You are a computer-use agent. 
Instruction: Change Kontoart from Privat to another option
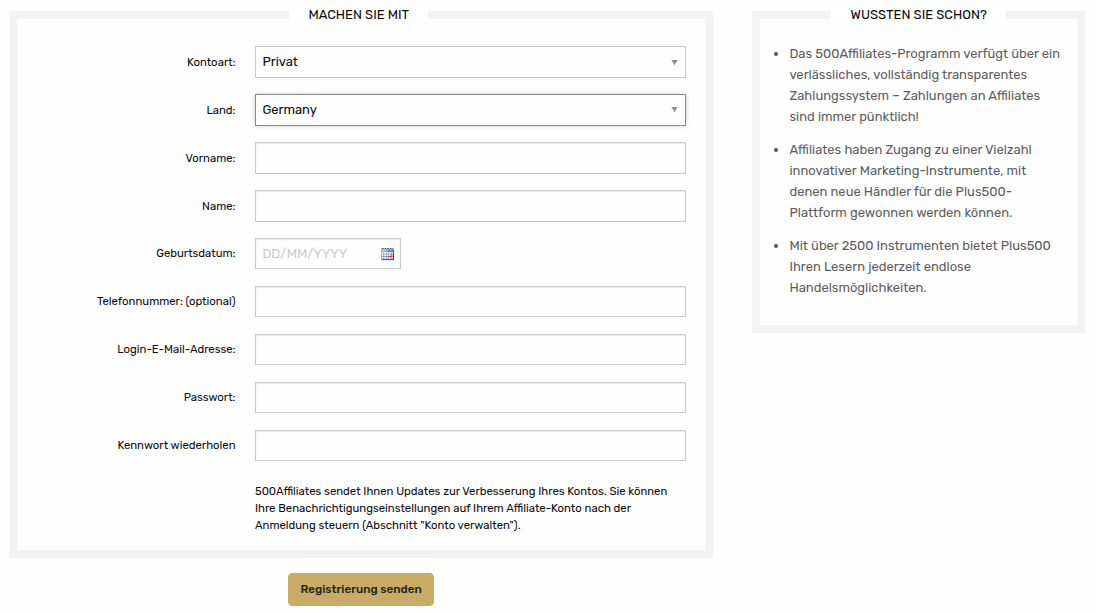[470, 61]
